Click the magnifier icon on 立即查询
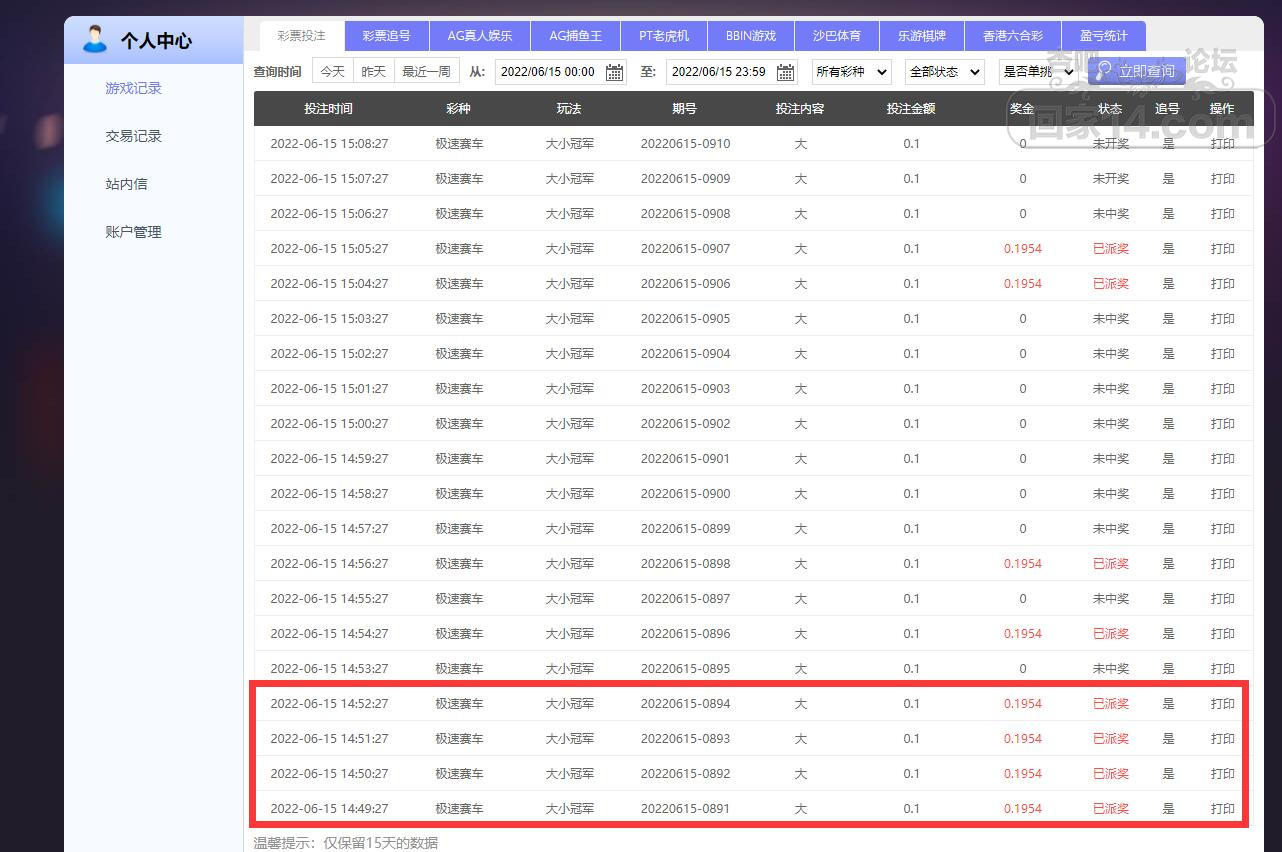Viewport: 1282px width, 852px height. coord(1103,71)
